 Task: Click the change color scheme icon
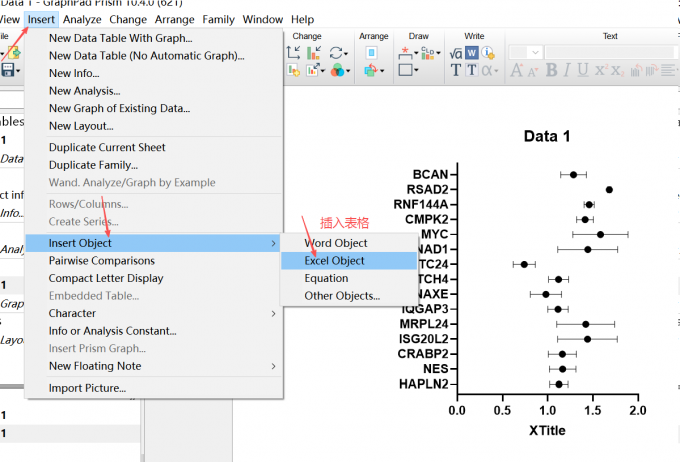[337, 71]
